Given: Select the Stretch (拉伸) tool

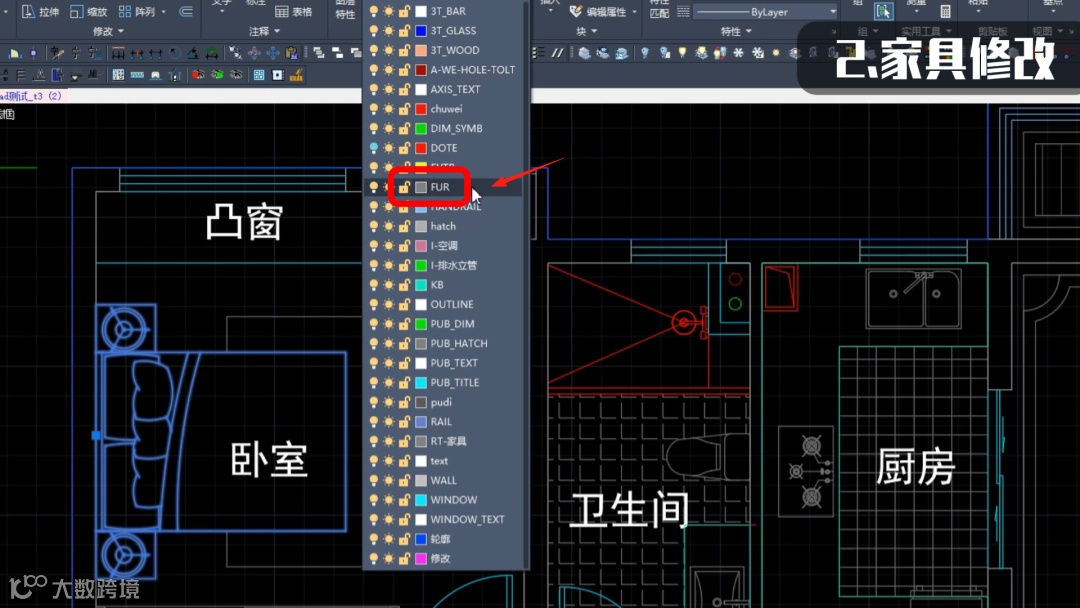Looking at the screenshot, I should (x=40, y=12).
